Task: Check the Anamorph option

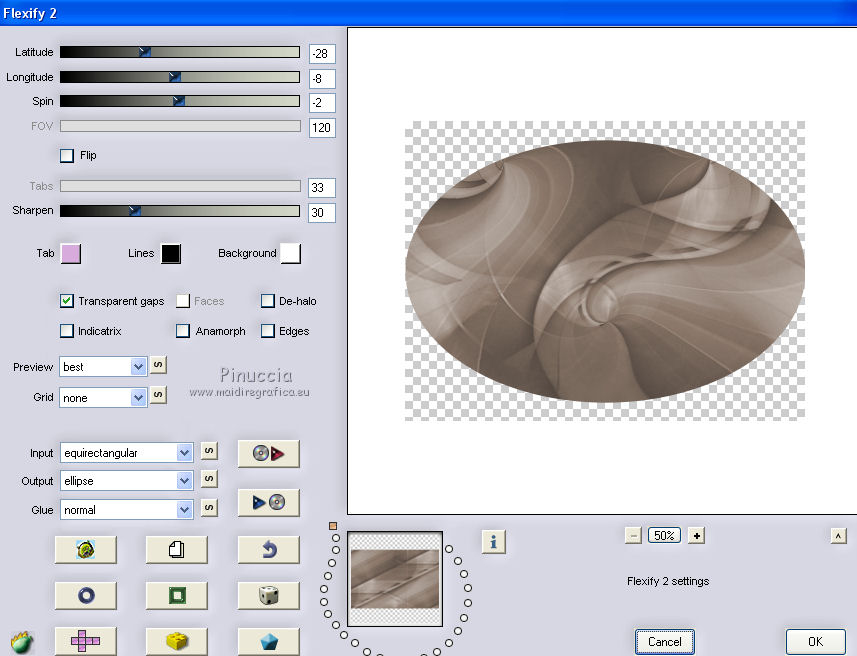Action: pyautogui.click(x=183, y=331)
